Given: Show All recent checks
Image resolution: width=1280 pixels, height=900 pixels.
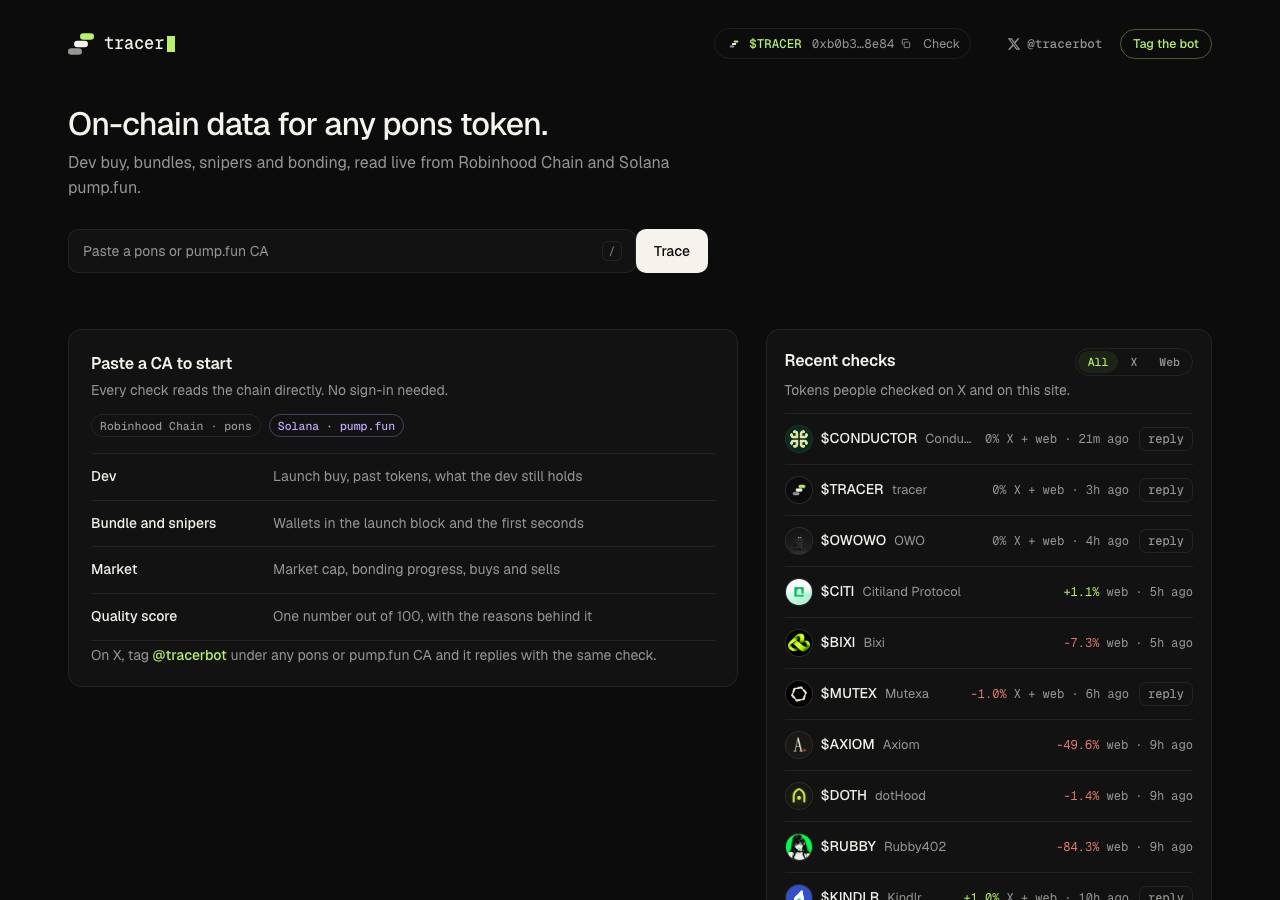Looking at the screenshot, I should pos(1098,362).
